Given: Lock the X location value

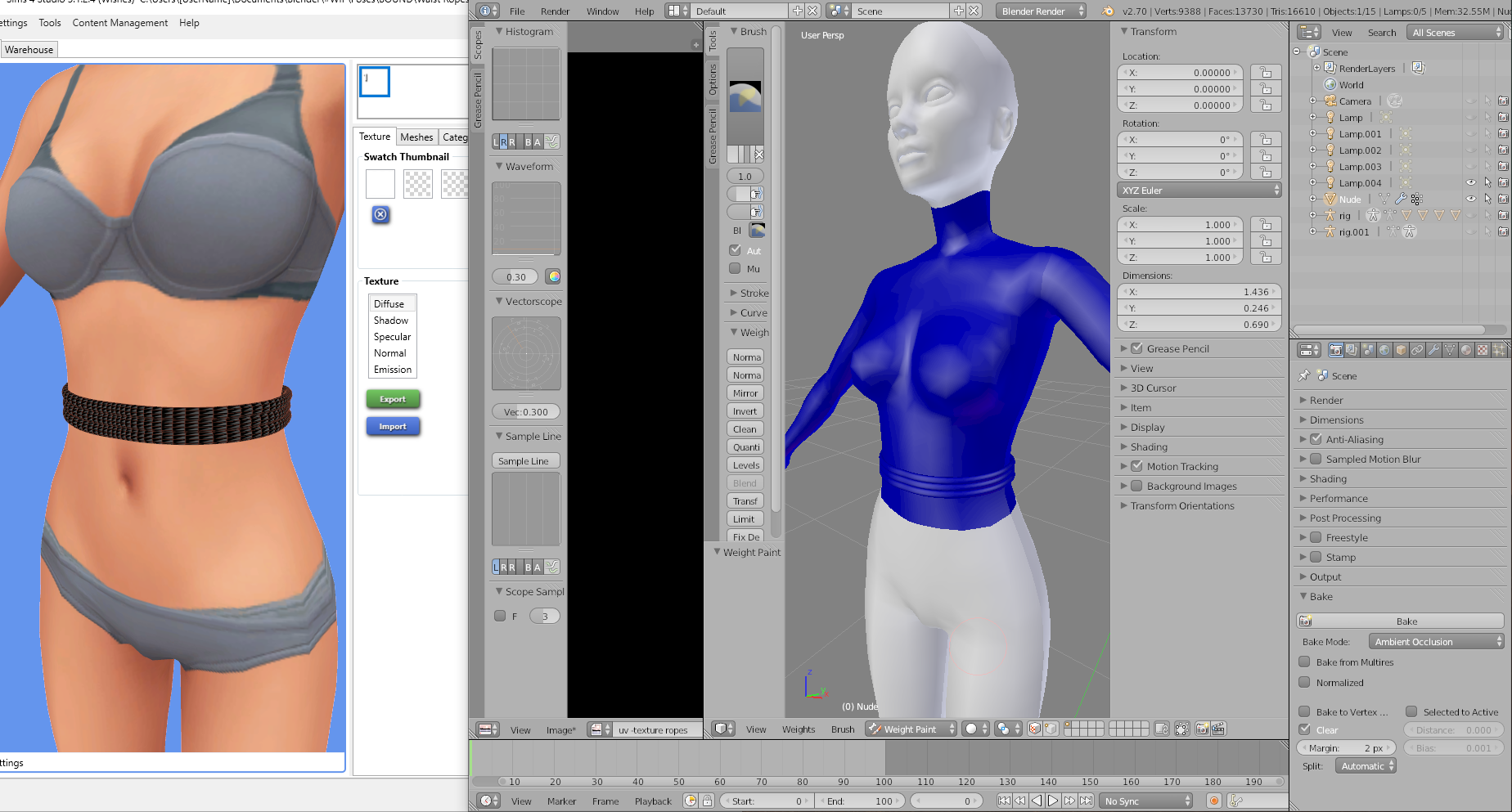Looking at the screenshot, I should tap(1266, 73).
